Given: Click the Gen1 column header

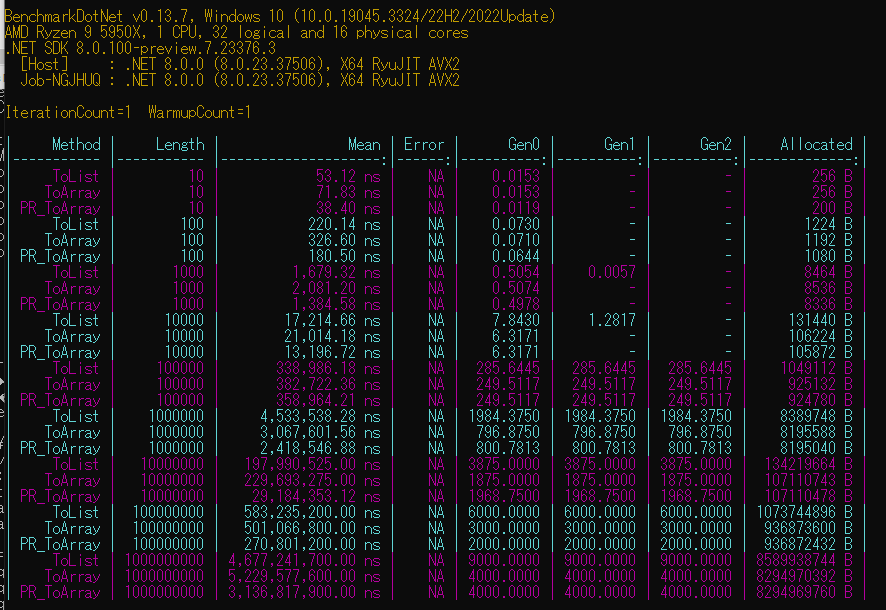Looking at the screenshot, I should point(620,145).
